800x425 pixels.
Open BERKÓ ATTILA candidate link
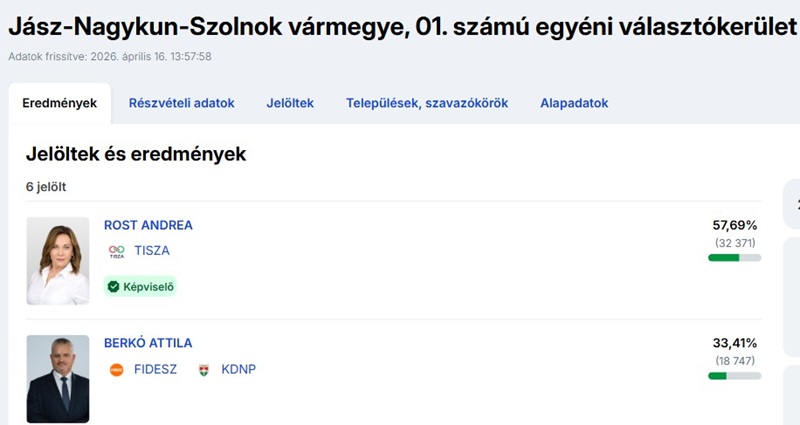coord(148,343)
